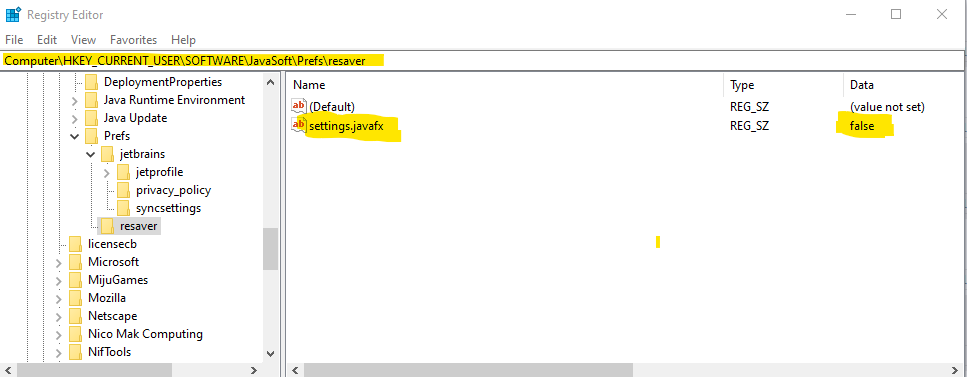The width and height of the screenshot is (967, 377).
Task: Click tree pane horizontal scroll left arrow
Action: click(8, 370)
